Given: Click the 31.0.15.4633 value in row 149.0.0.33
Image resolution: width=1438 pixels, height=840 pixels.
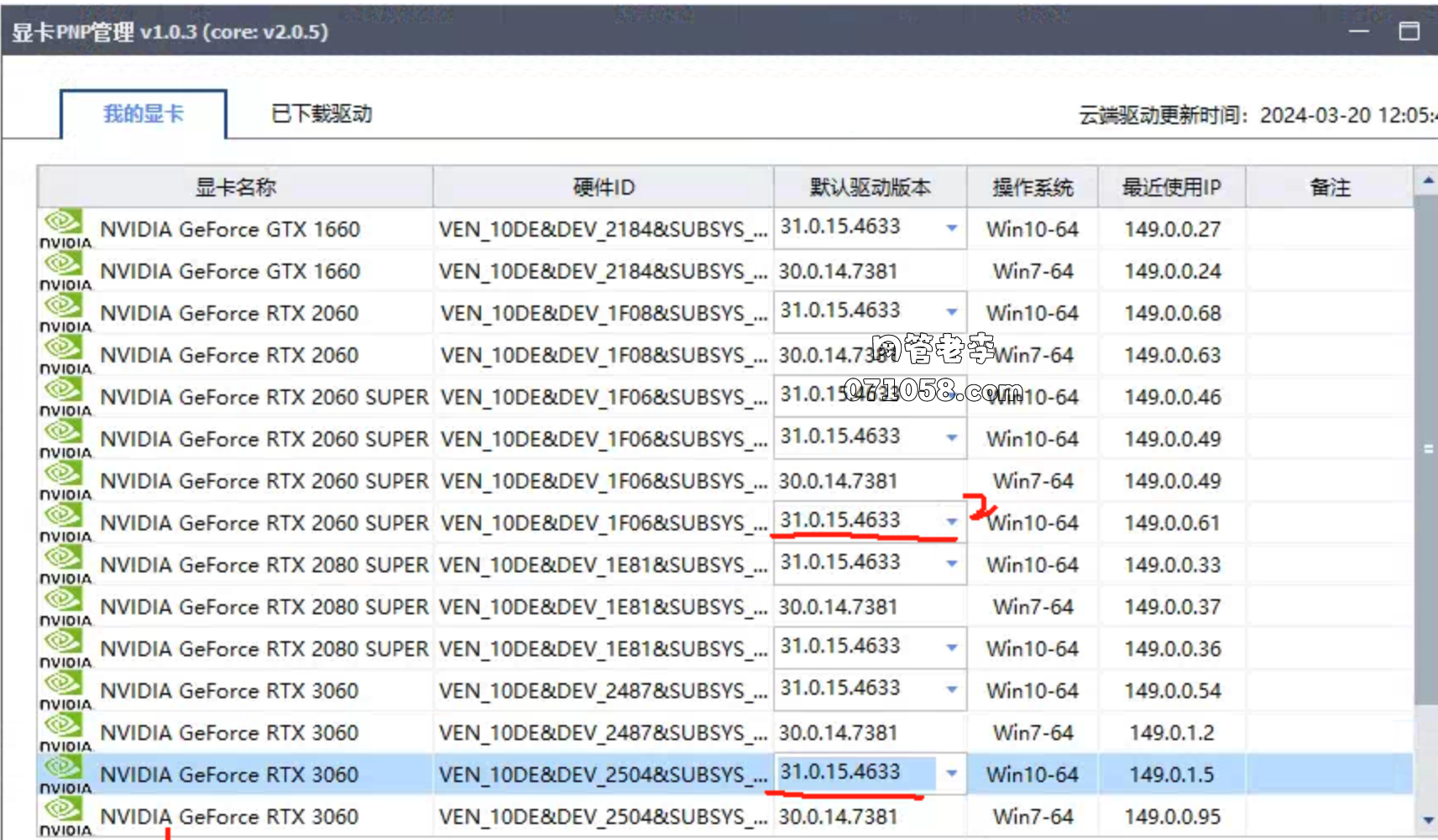Looking at the screenshot, I should [x=840, y=562].
